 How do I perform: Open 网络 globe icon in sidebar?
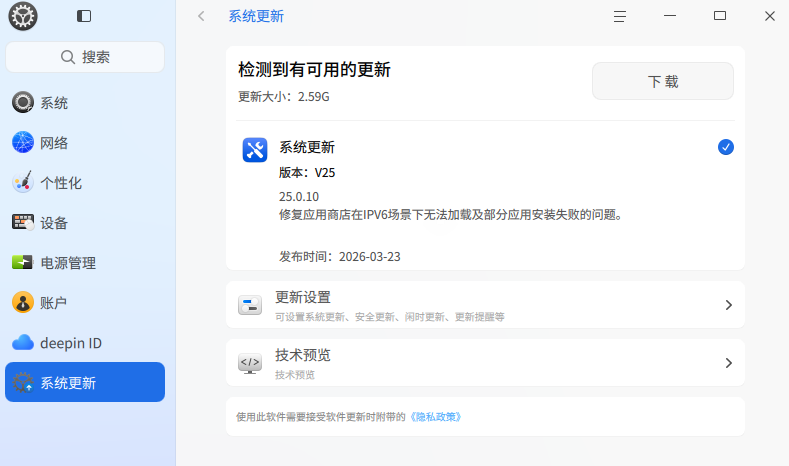[x=23, y=142]
